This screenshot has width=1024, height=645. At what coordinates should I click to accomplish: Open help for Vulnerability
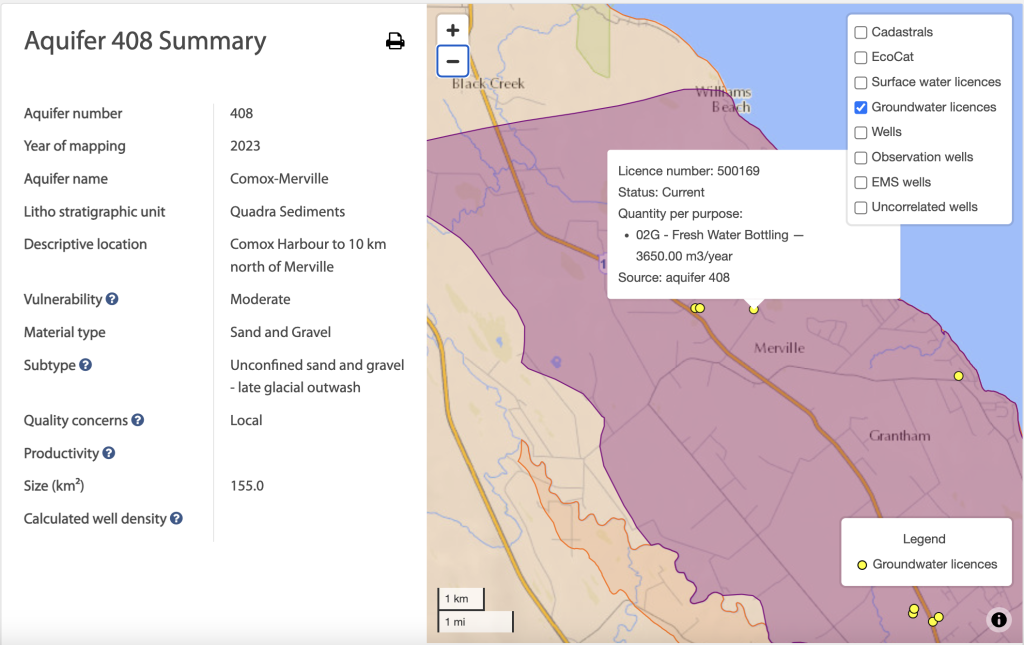point(110,299)
